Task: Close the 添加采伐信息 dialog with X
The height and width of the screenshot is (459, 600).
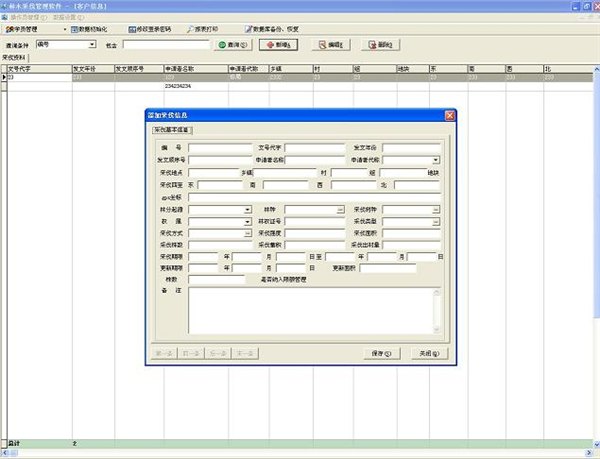Action: tap(450, 115)
